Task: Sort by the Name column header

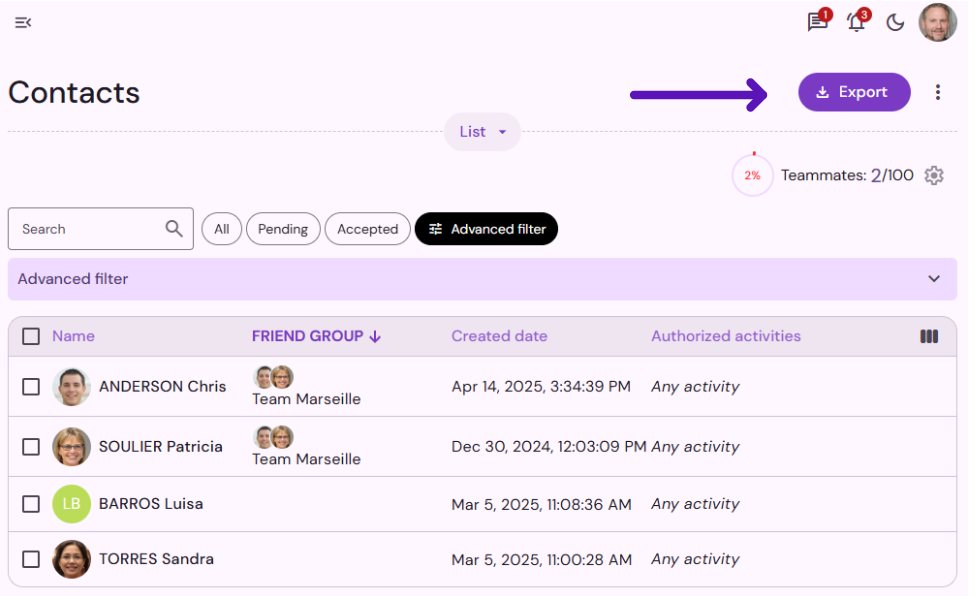Action: (73, 336)
